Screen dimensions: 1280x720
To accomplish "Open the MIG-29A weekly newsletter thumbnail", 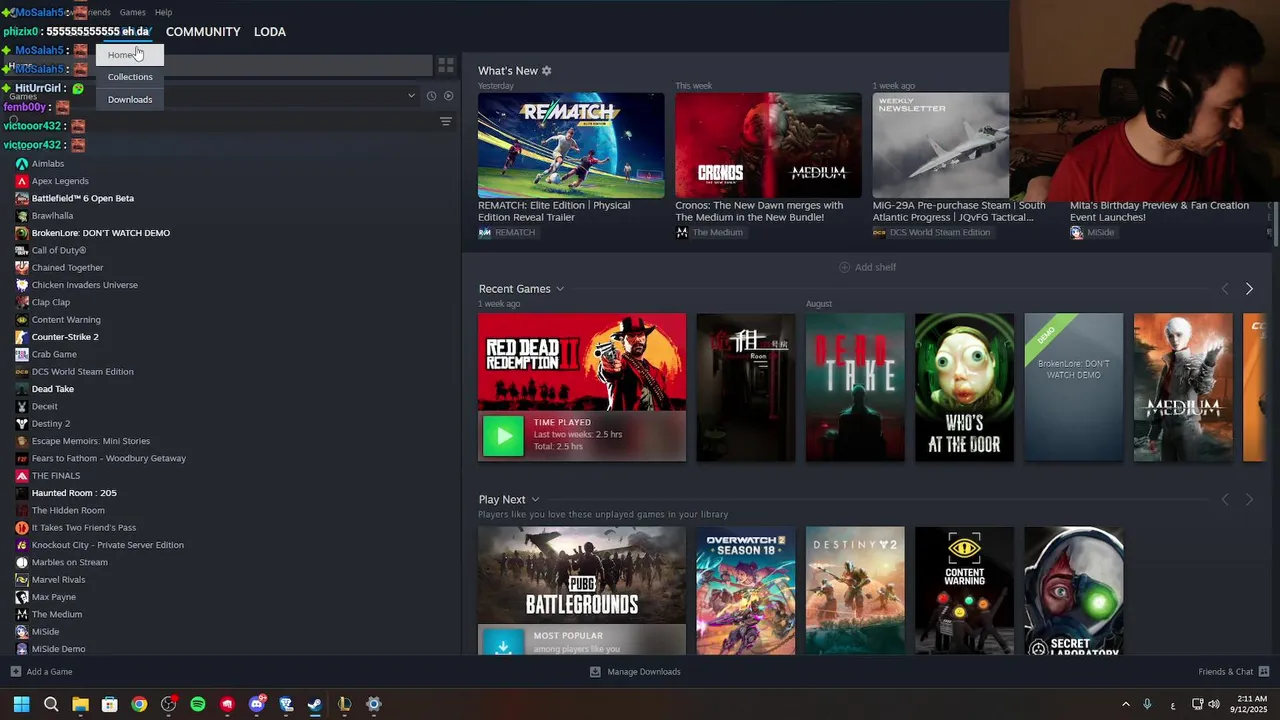I will pyautogui.click(x=941, y=145).
